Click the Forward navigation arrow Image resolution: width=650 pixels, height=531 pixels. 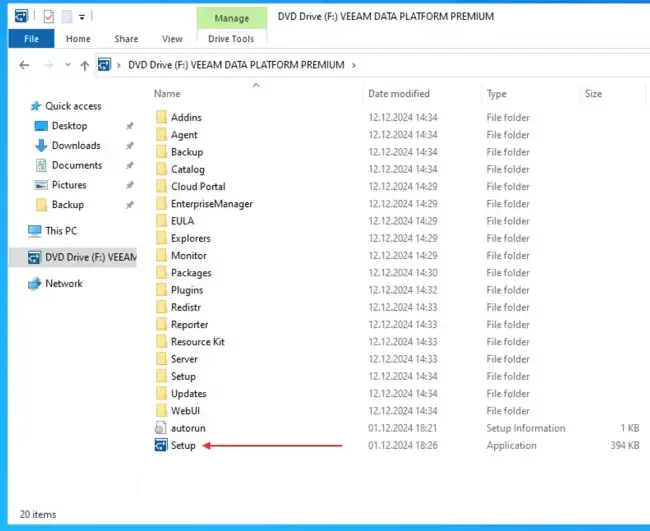tap(49, 65)
